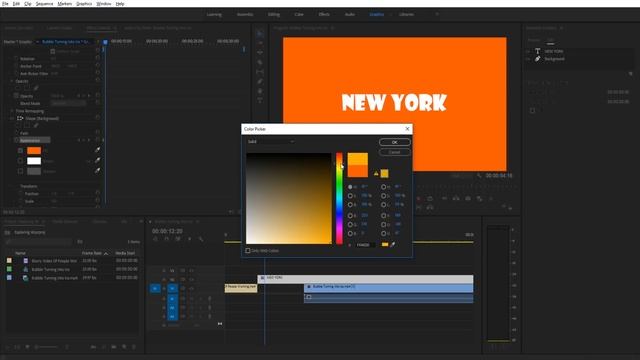Select the blue Bubble Turning clip on timeline

pyautogui.click(x=389, y=288)
